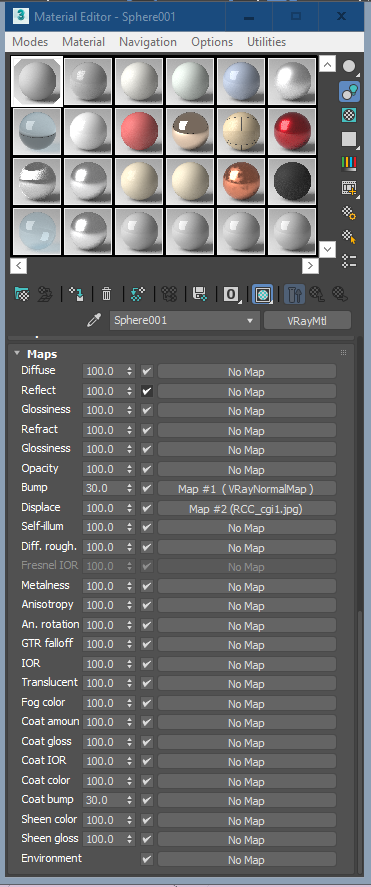Click the Maps rollout drag grip

coord(343,352)
